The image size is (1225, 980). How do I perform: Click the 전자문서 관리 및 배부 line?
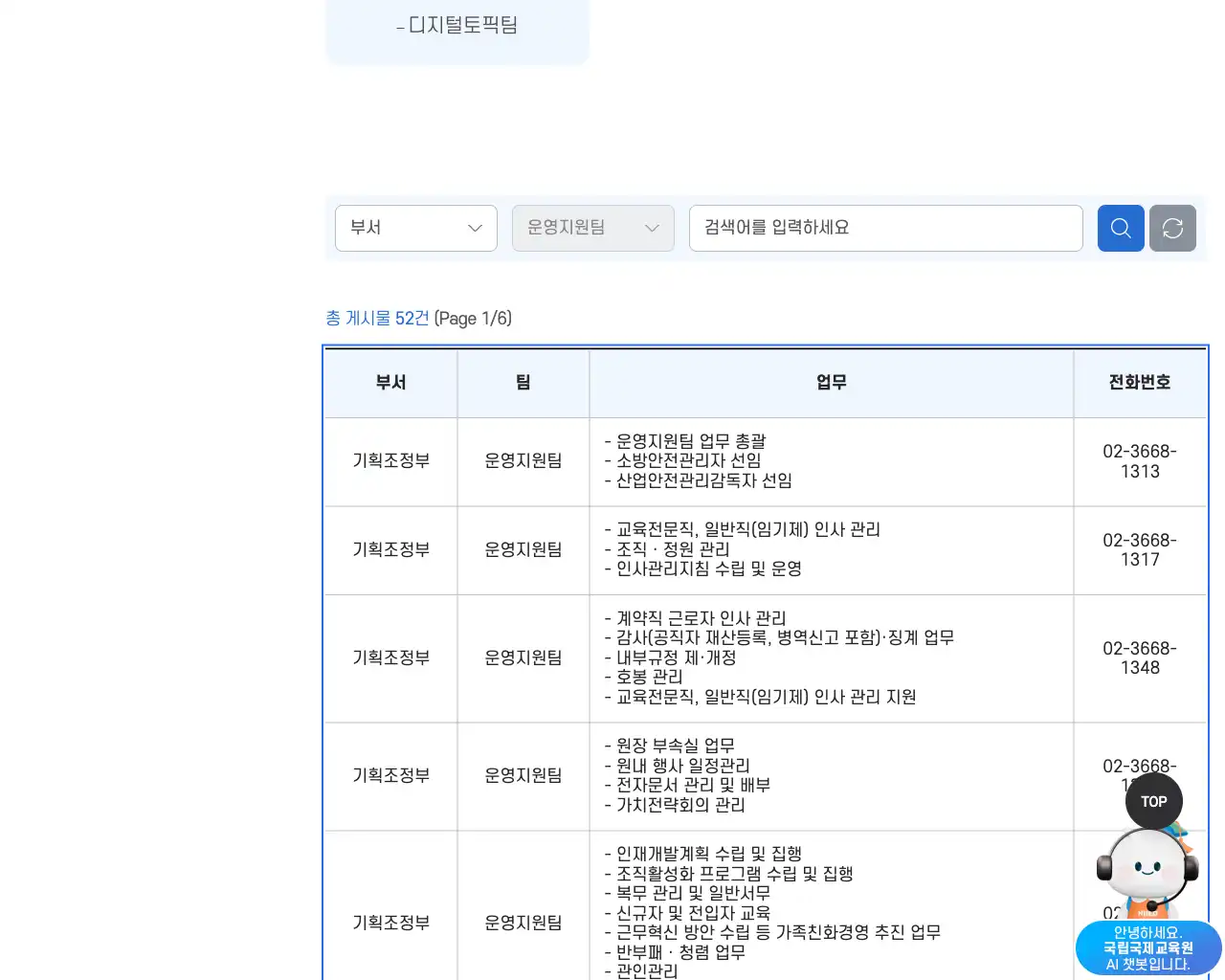click(x=688, y=785)
